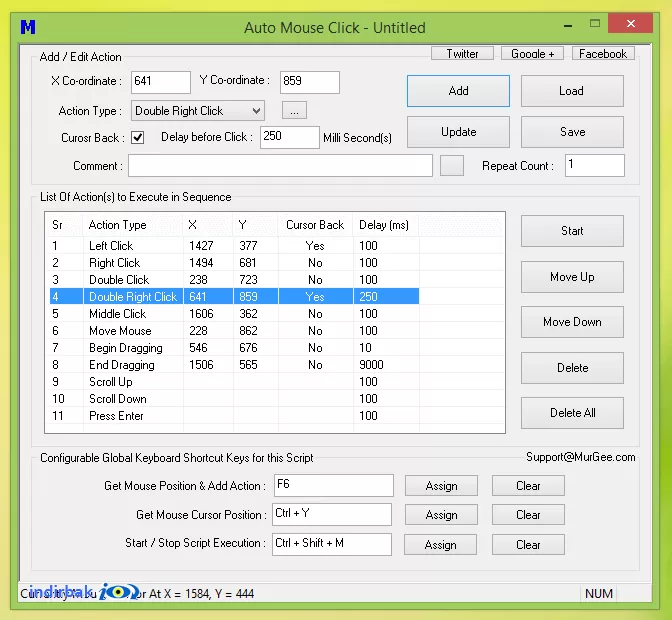Click the Comment text field
This screenshot has height=620, width=672.
pos(280,165)
